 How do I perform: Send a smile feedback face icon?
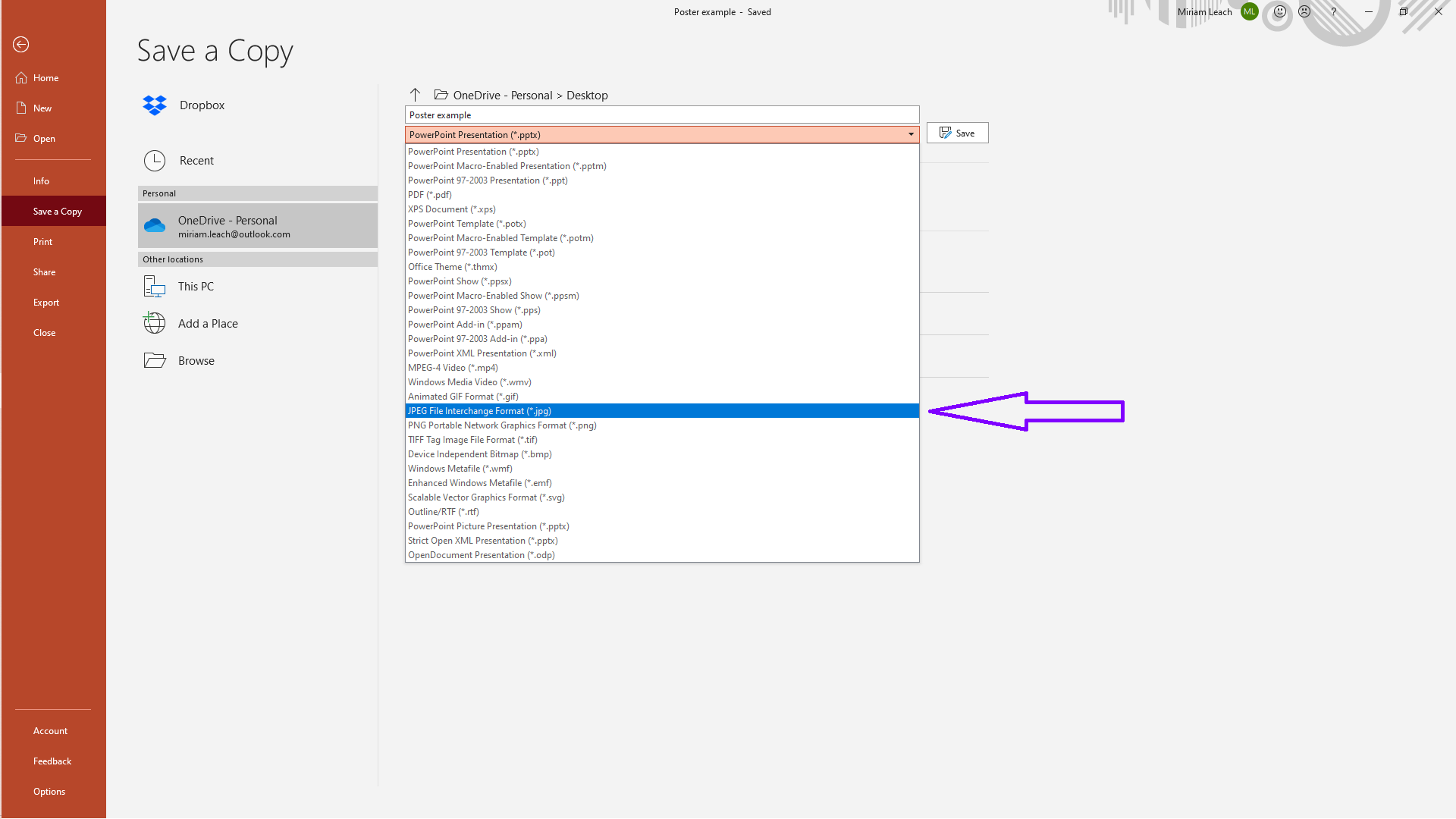(x=1280, y=11)
